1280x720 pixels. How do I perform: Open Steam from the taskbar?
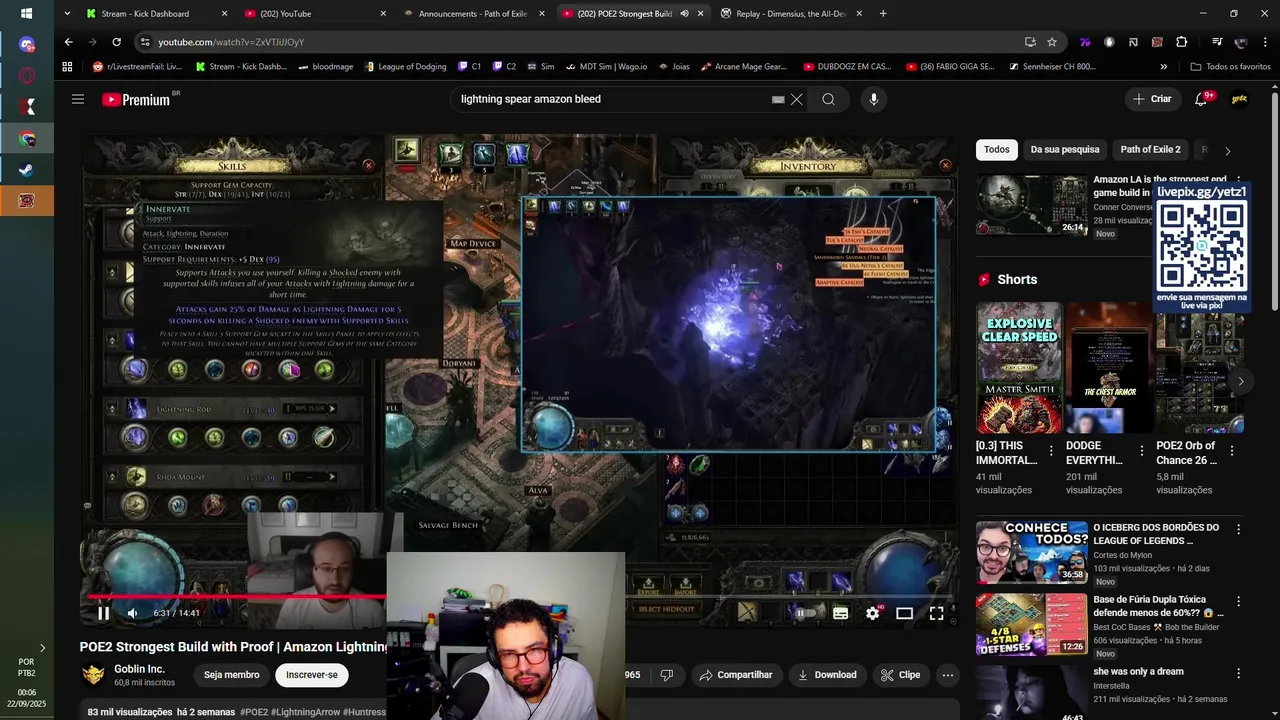tap(27, 170)
